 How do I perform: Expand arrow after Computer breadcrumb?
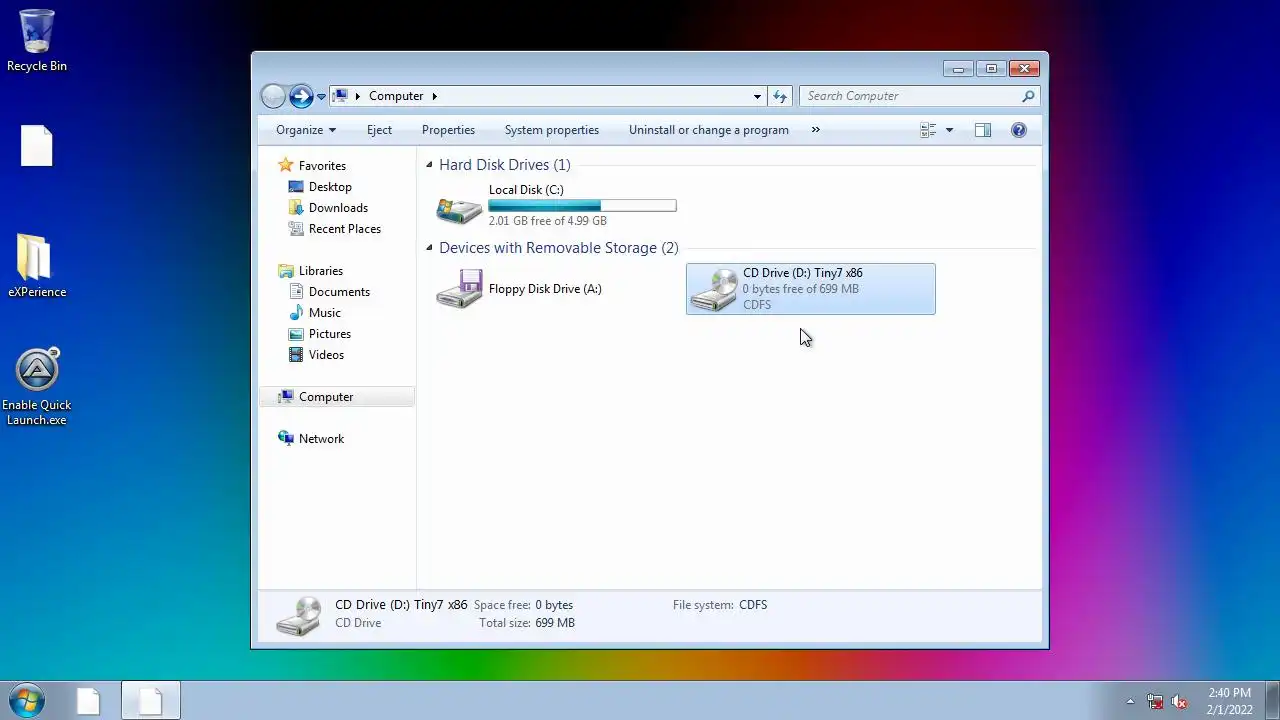434,96
